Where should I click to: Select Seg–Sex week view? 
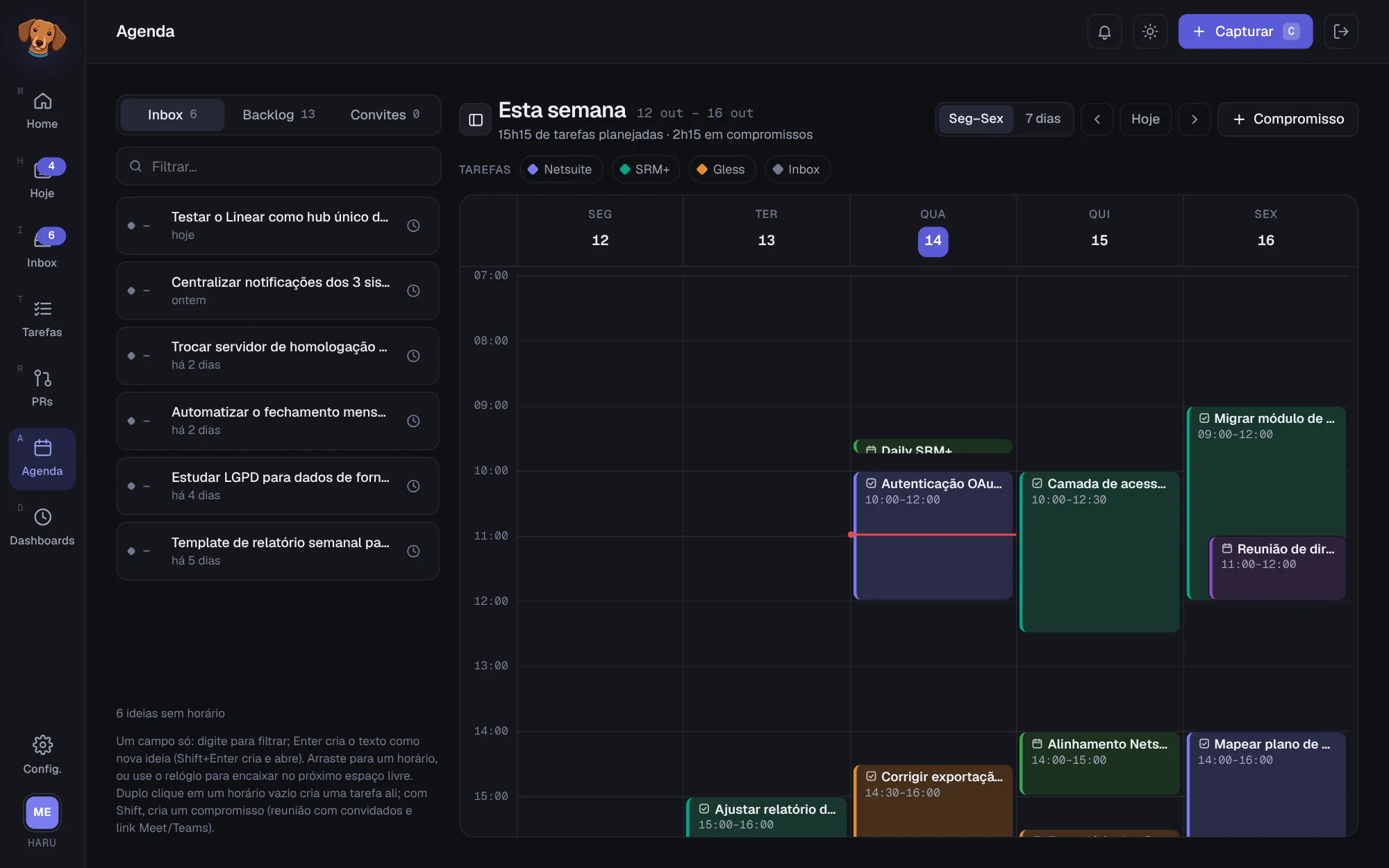[x=976, y=119]
